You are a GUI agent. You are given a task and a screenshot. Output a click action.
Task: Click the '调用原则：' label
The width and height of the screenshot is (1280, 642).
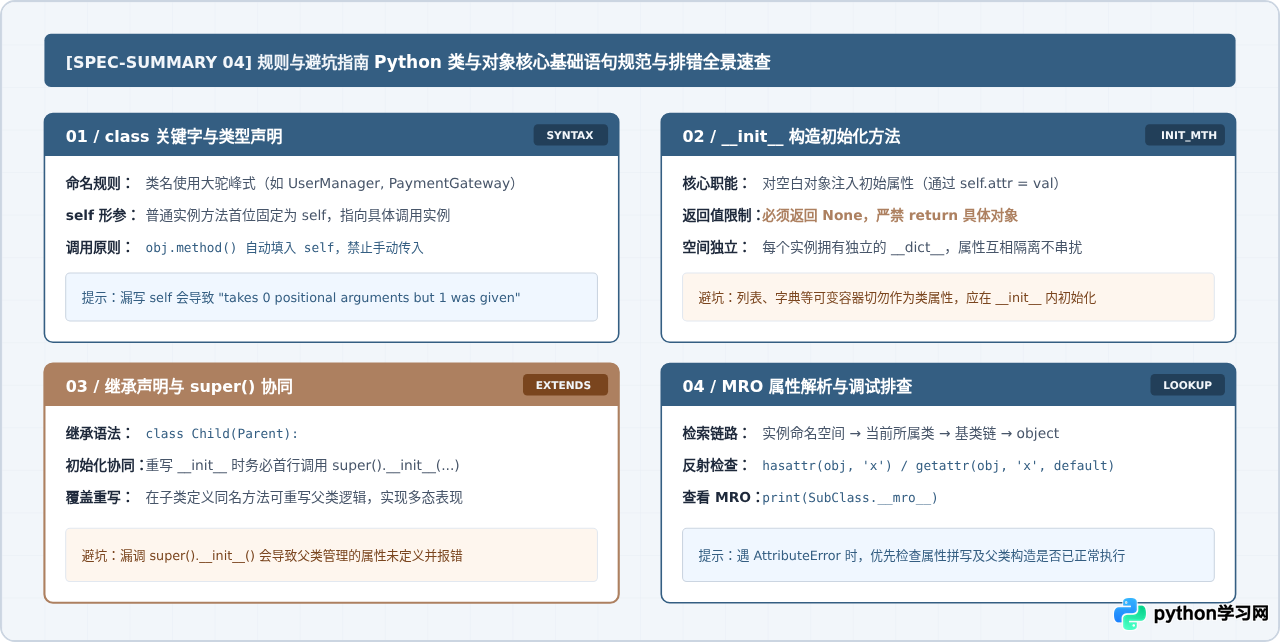pyautogui.click(x=100, y=247)
